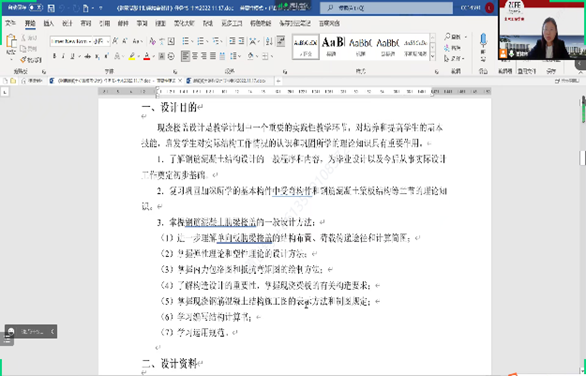Open the File menu tab
Image resolution: width=586 pixels, height=376 pixels.
(x=10, y=23)
